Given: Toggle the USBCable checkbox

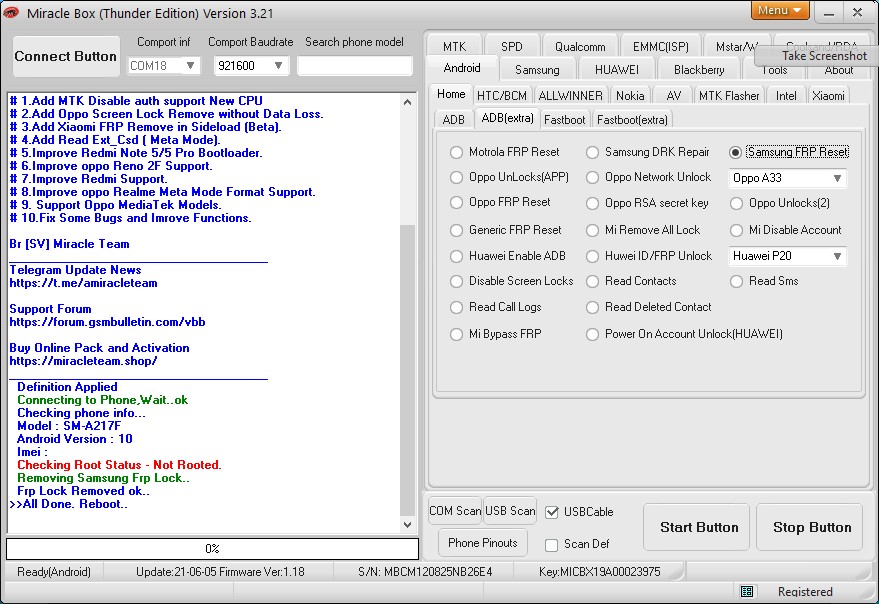Looking at the screenshot, I should (x=552, y=512).
